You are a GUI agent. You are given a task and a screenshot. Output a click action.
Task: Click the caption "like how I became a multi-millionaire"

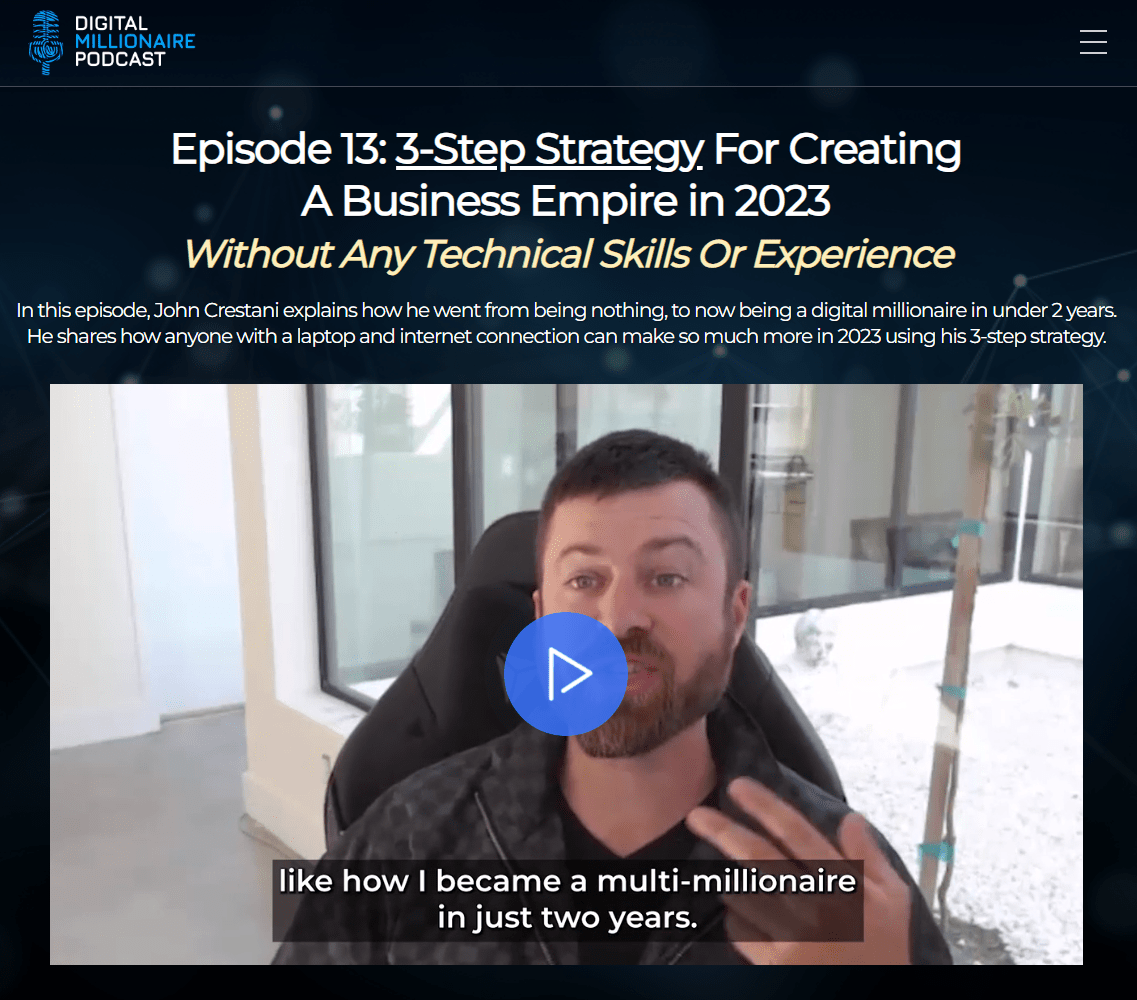[x=567, y=881]
